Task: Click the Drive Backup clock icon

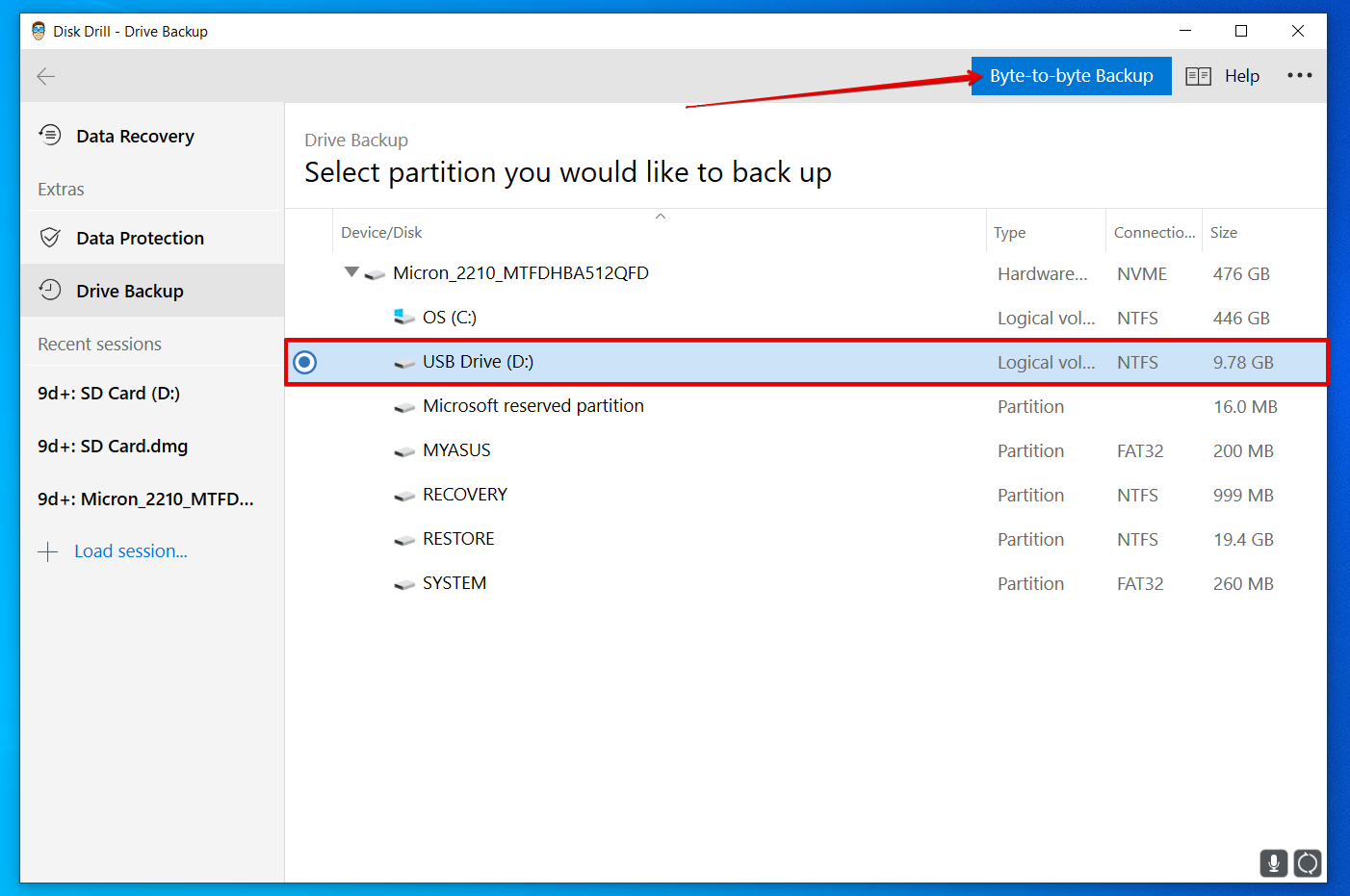Action: 50,290
